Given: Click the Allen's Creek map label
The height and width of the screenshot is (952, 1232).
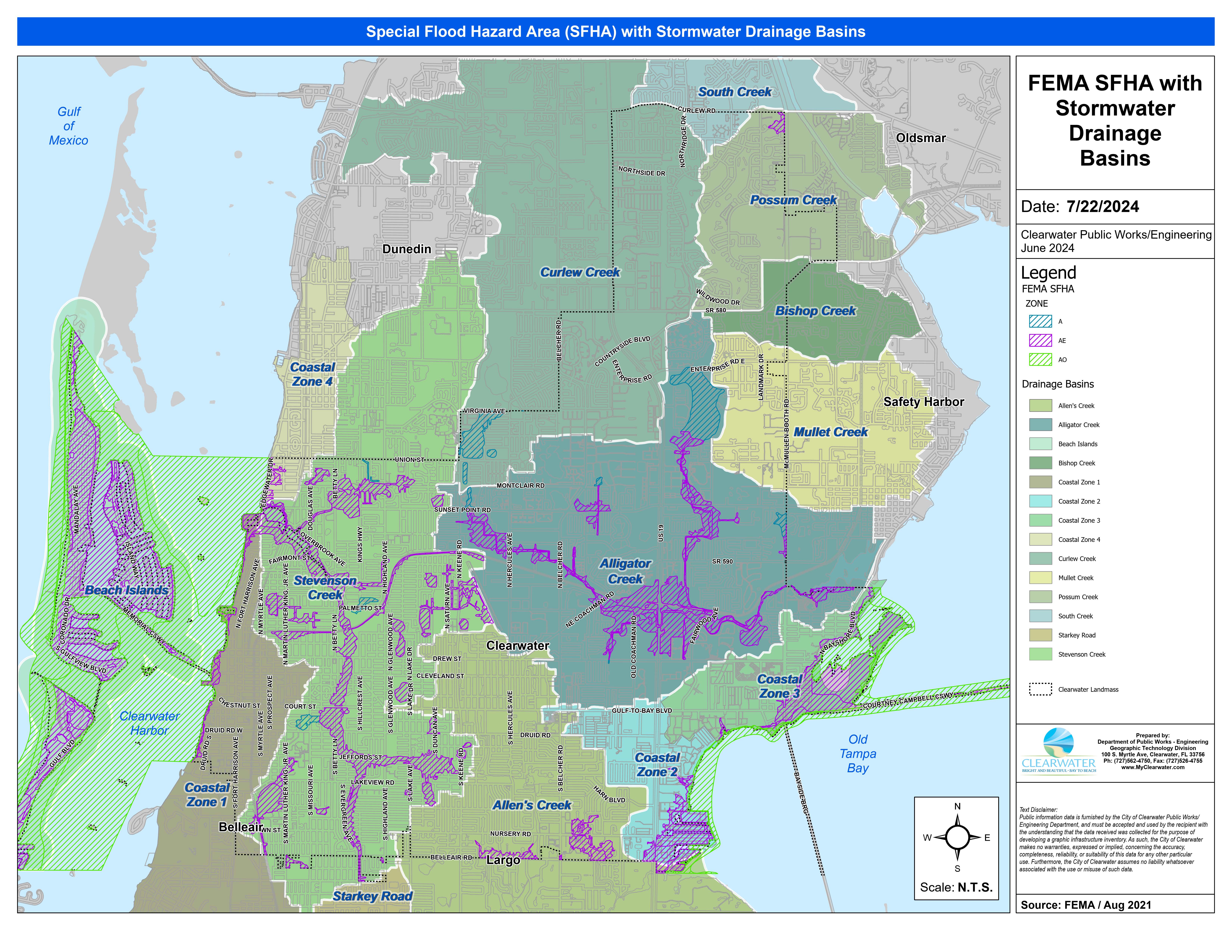Looking at the screenshot, I should [x=532, y=805].
